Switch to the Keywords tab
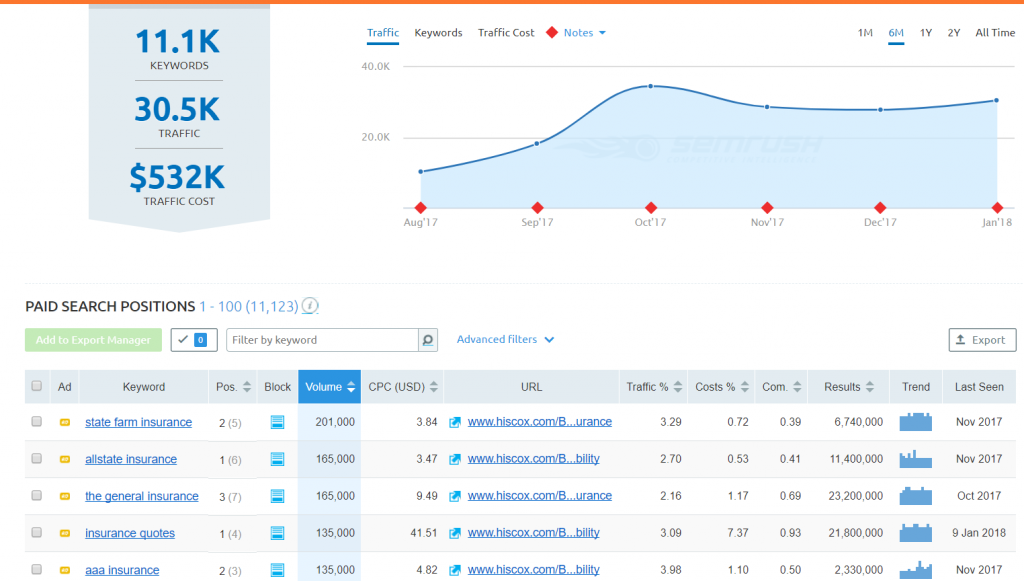 pos(438,32)
